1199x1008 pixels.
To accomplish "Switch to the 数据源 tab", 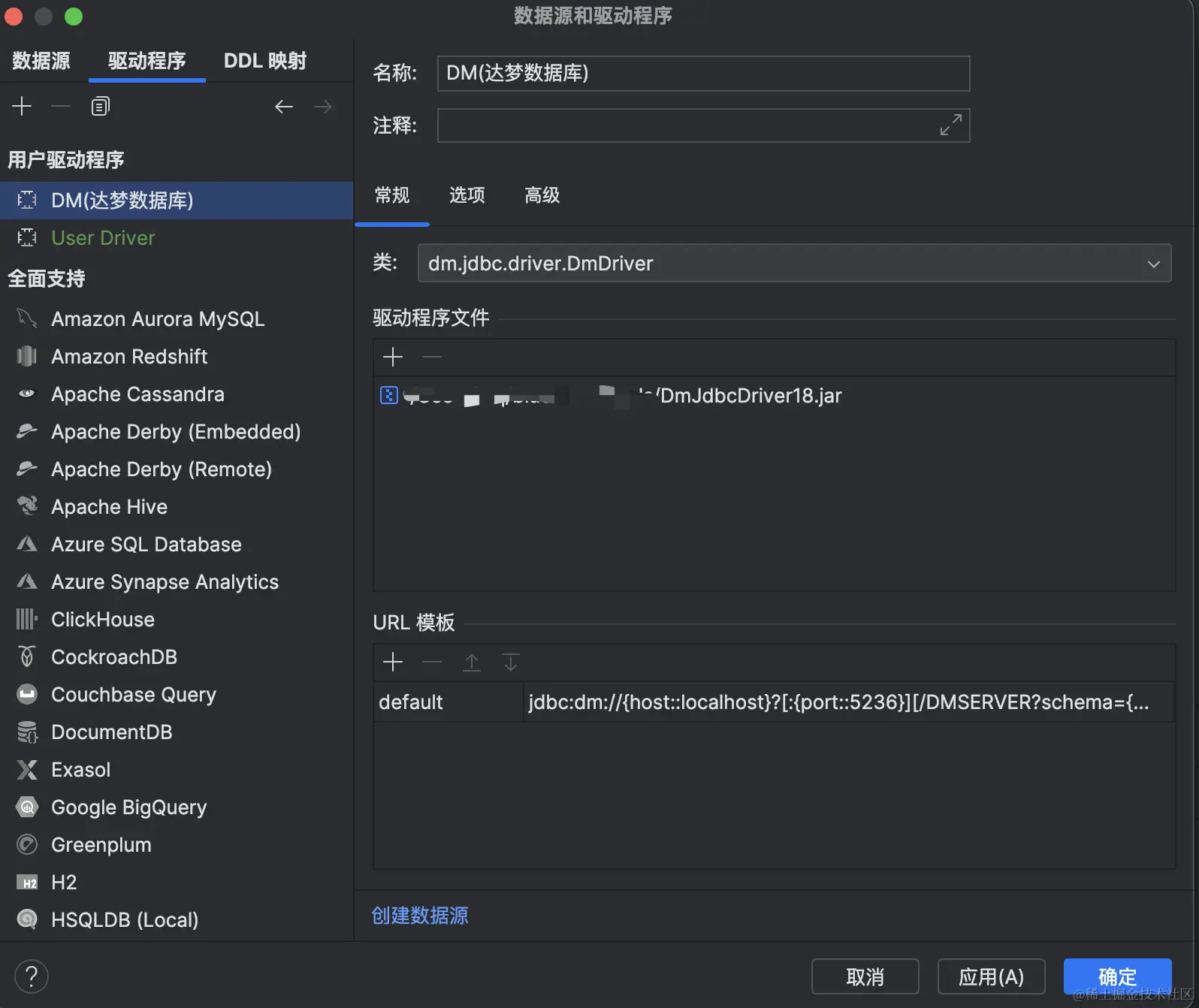I will point(41,61).
